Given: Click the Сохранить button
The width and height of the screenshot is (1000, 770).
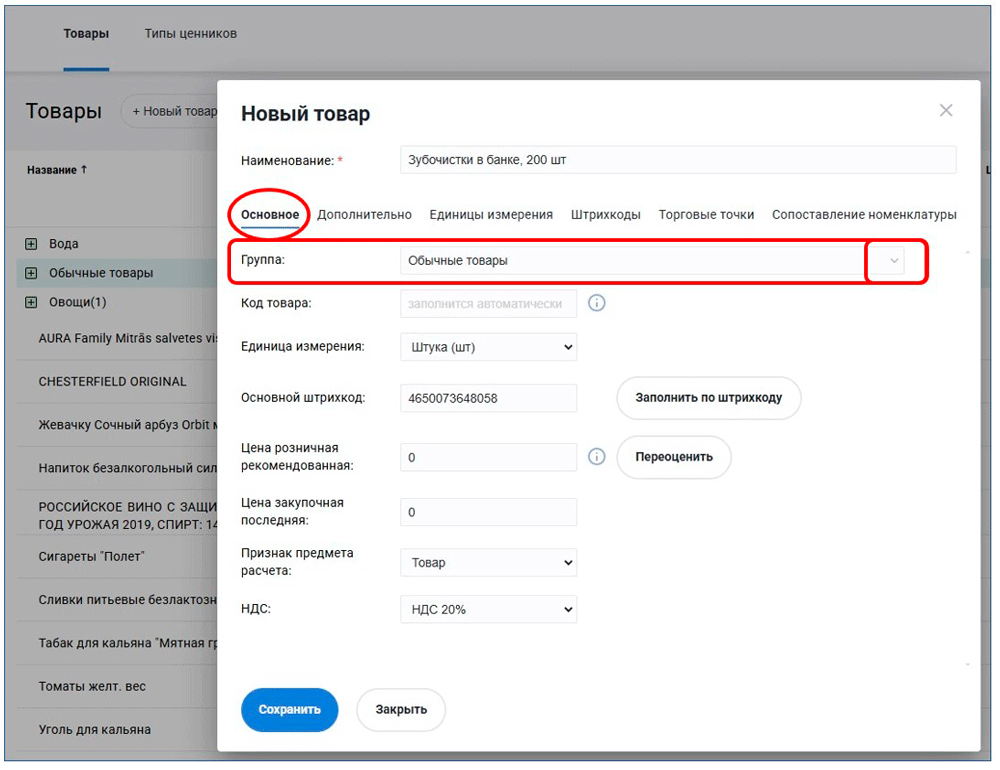Looking at the screenshot, I should [x=289, y=710].
